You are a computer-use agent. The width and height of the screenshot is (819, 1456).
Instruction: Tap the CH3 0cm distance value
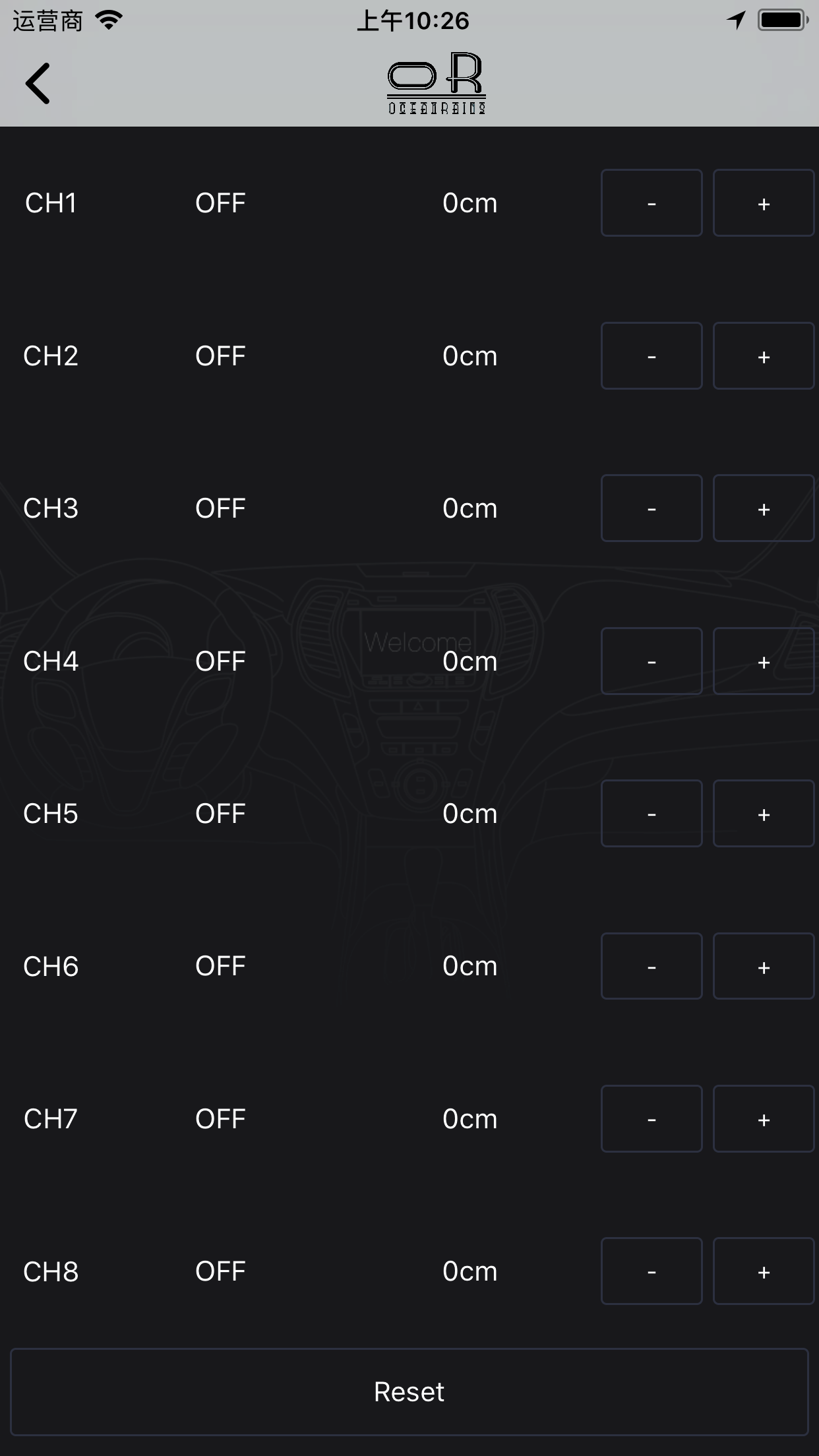tap(470, 508)
